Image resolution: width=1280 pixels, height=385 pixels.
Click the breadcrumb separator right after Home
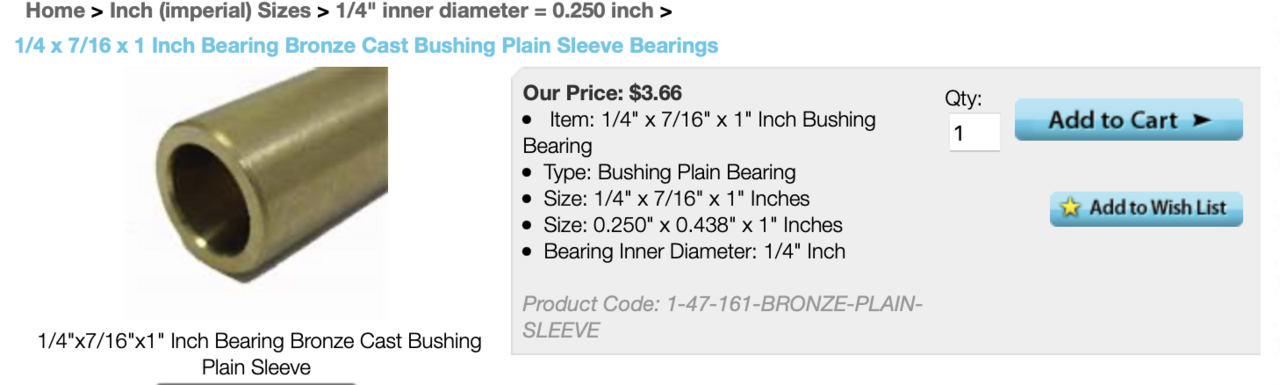[97, 12]
